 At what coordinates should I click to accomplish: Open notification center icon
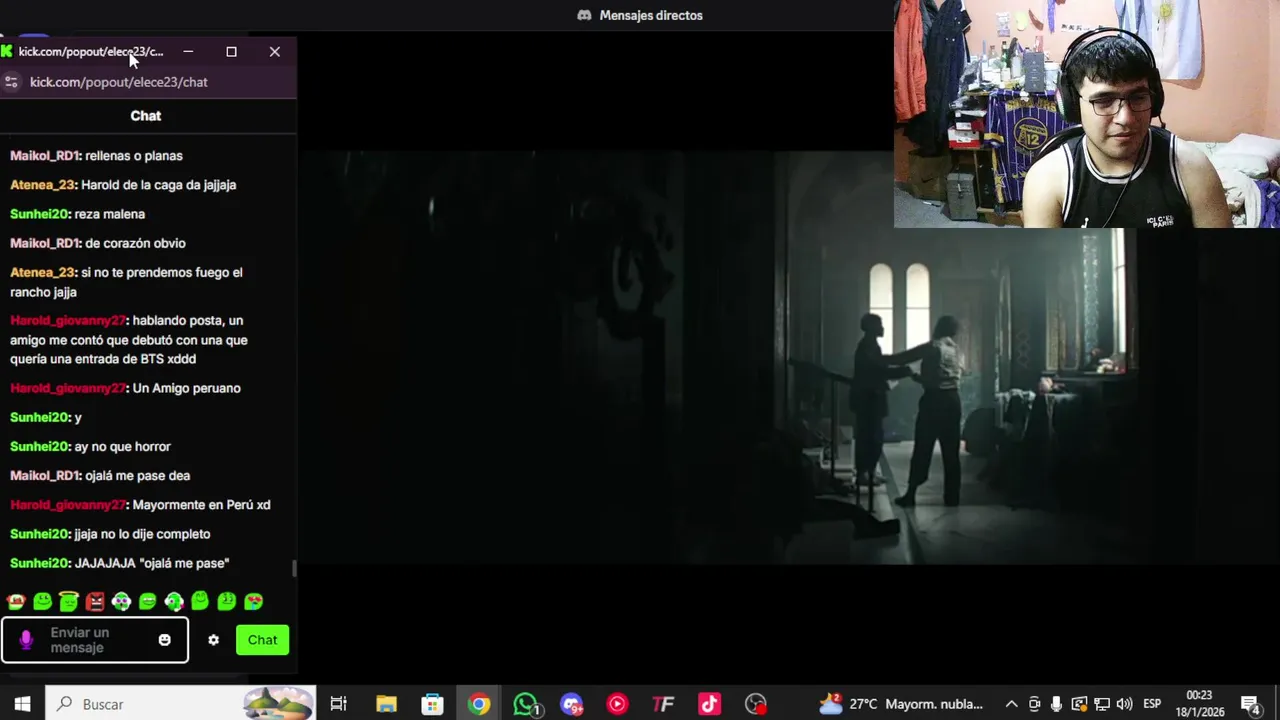coord(1250,704)
